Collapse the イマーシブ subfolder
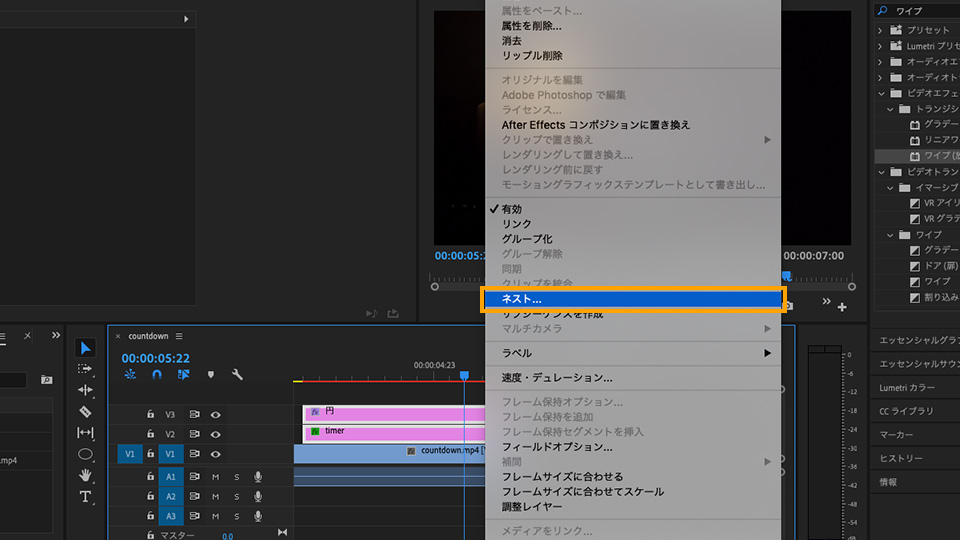The image size is (960, 540). (890, 188)
